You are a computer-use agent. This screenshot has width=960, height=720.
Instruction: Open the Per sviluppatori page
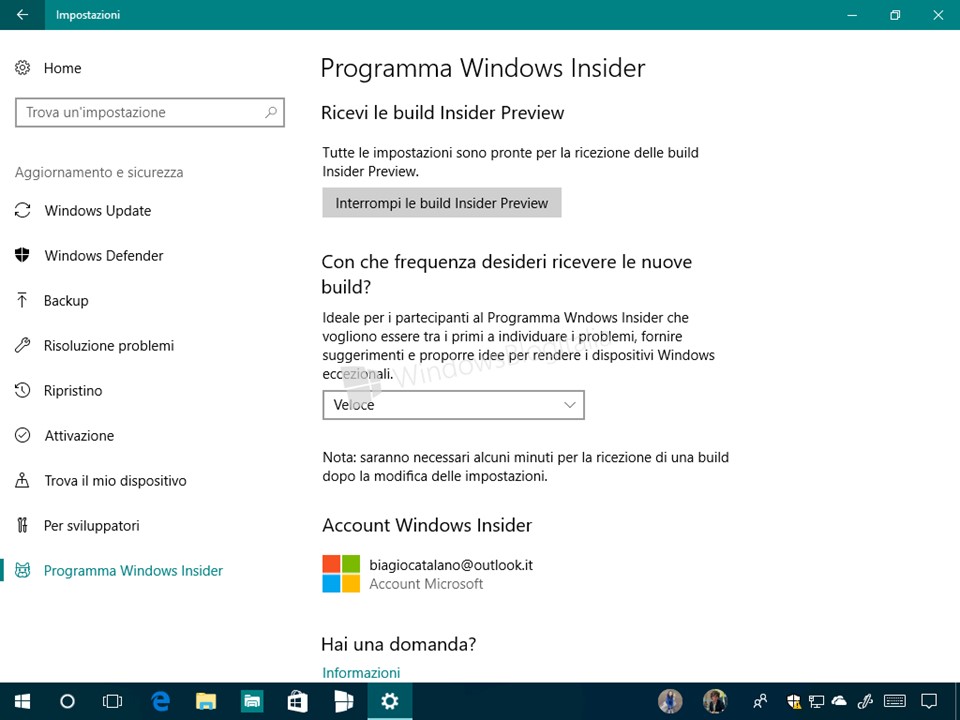(x=92, y=525)
